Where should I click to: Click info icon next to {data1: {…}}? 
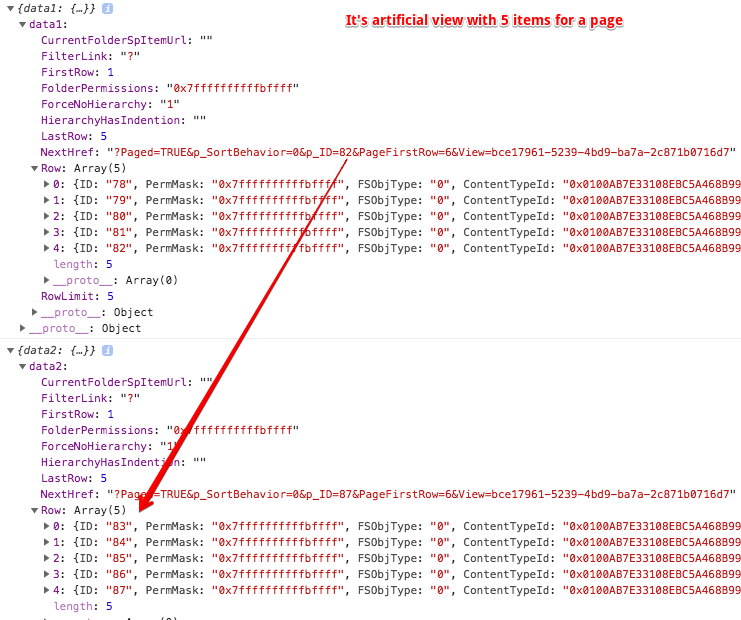108,9
